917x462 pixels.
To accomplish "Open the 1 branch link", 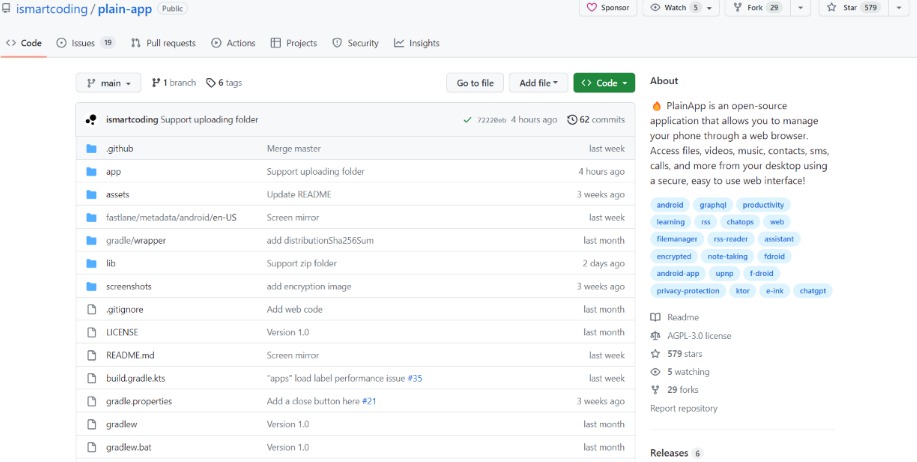I will (174, 83).
